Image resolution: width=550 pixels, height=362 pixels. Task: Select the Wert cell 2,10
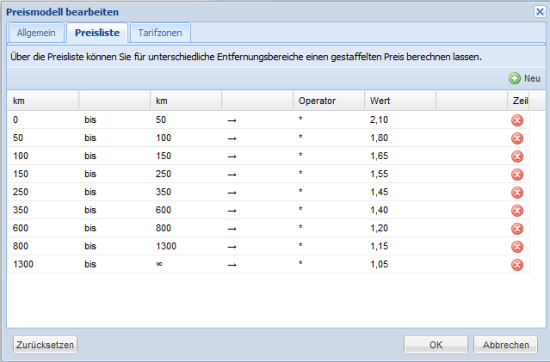(x=400, y=120)
